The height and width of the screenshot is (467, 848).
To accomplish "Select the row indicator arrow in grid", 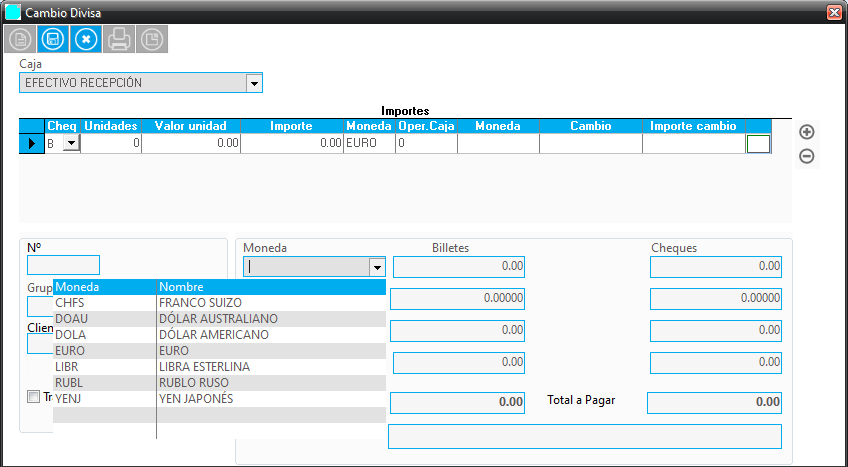I will point(31,143).
